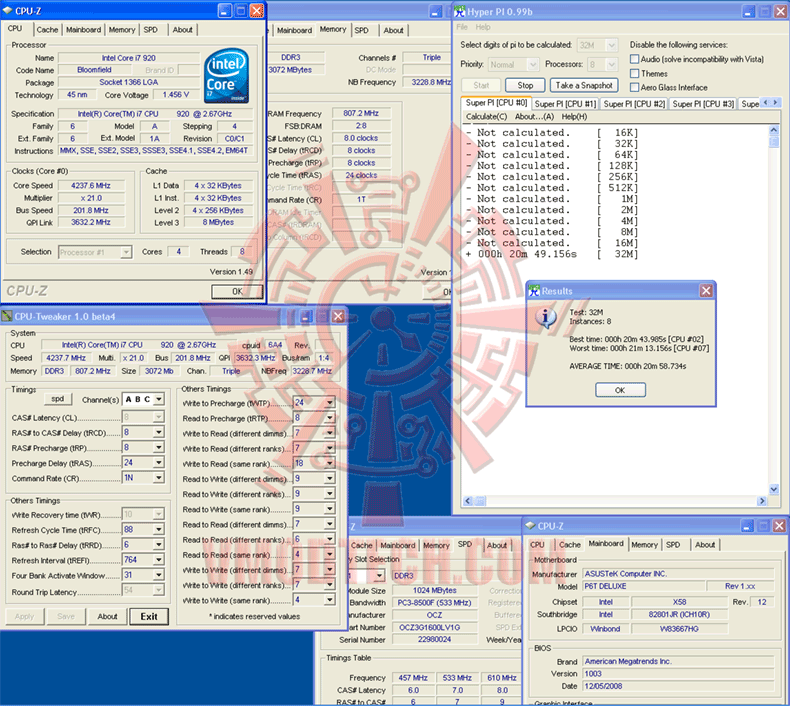Screen dimensions: 790x706
Task: Click the '000h 20m 49.156s' 32M result line
Action: click(552, 254)
